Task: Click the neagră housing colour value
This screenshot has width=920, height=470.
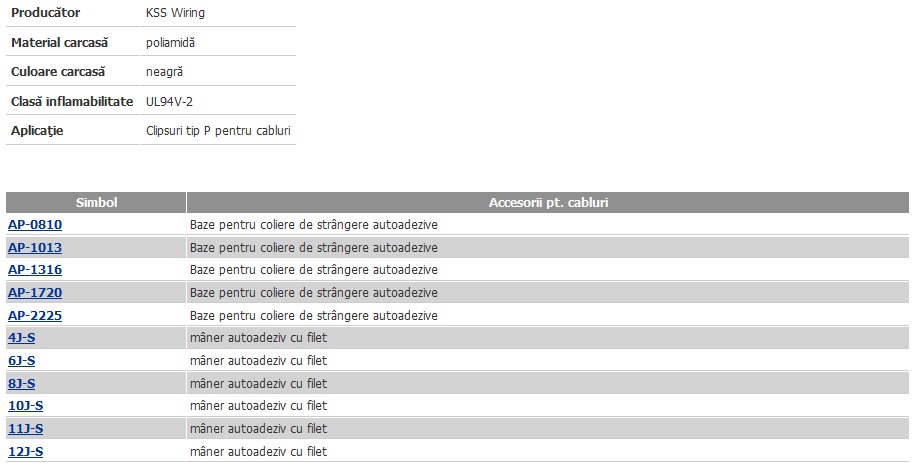Action: pos(164,72)
